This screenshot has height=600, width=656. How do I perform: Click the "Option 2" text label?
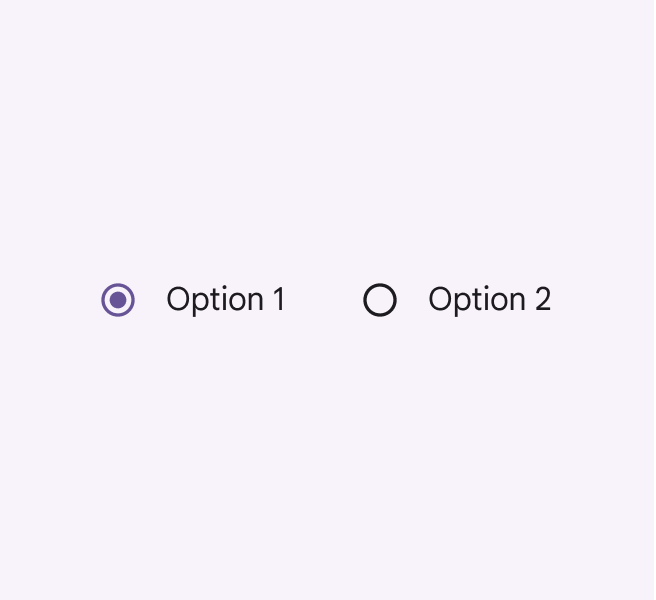(x=489, y=299)
